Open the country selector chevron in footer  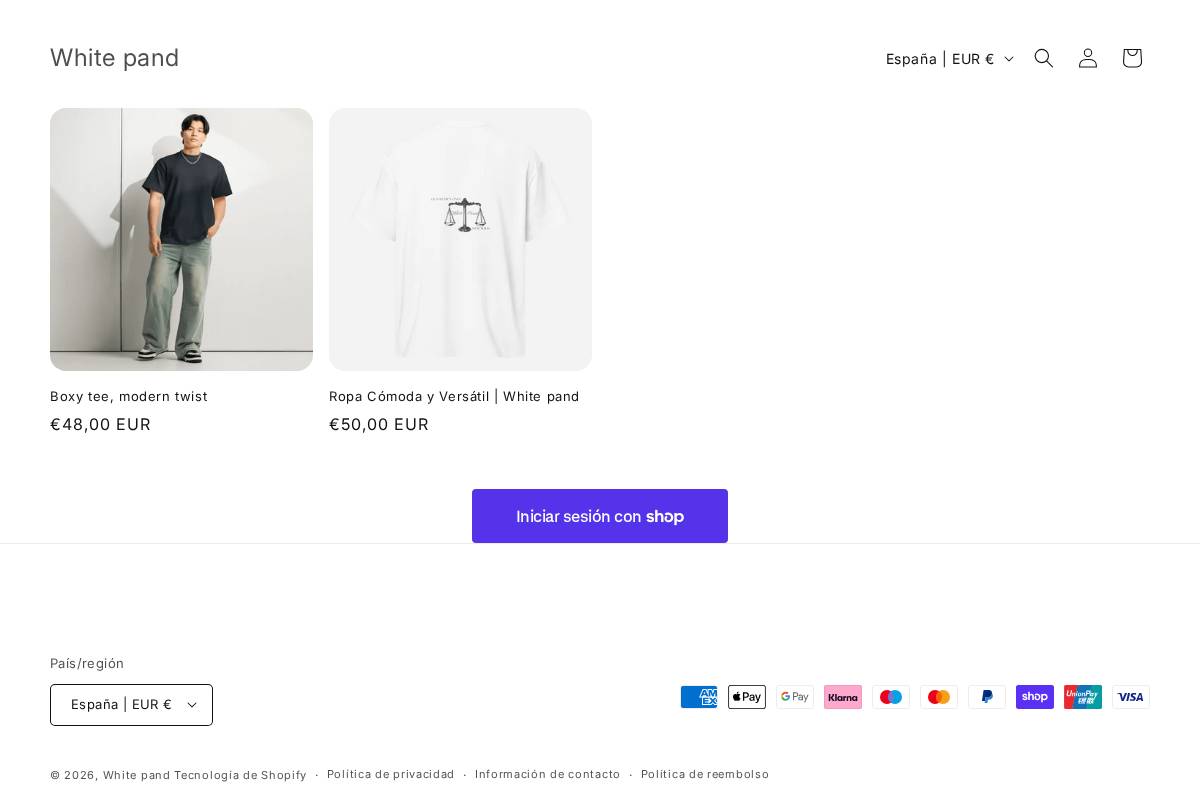click(191, 705)
